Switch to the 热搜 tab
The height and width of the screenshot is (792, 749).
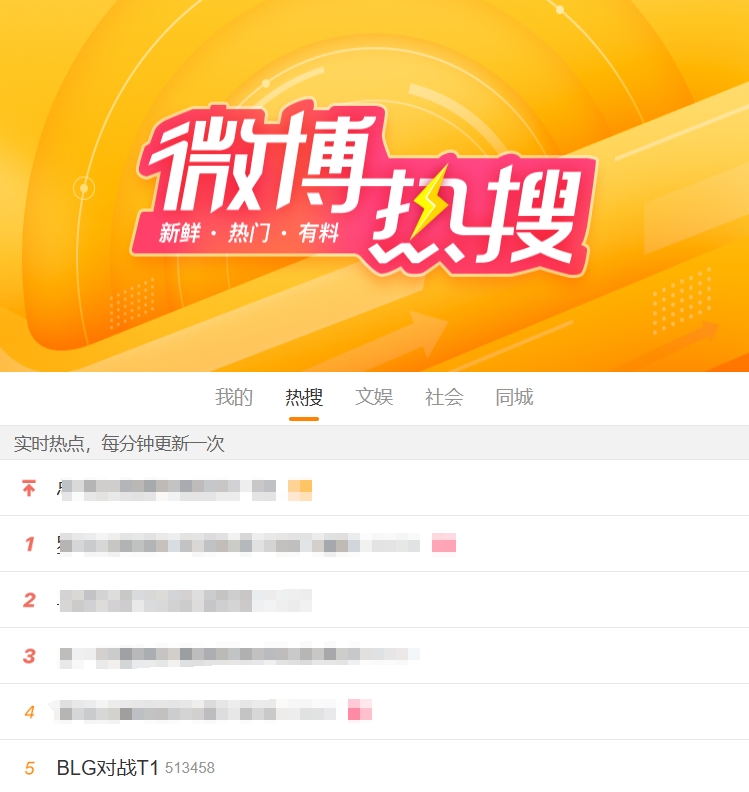pyautogui.click(x=304, y=397)
